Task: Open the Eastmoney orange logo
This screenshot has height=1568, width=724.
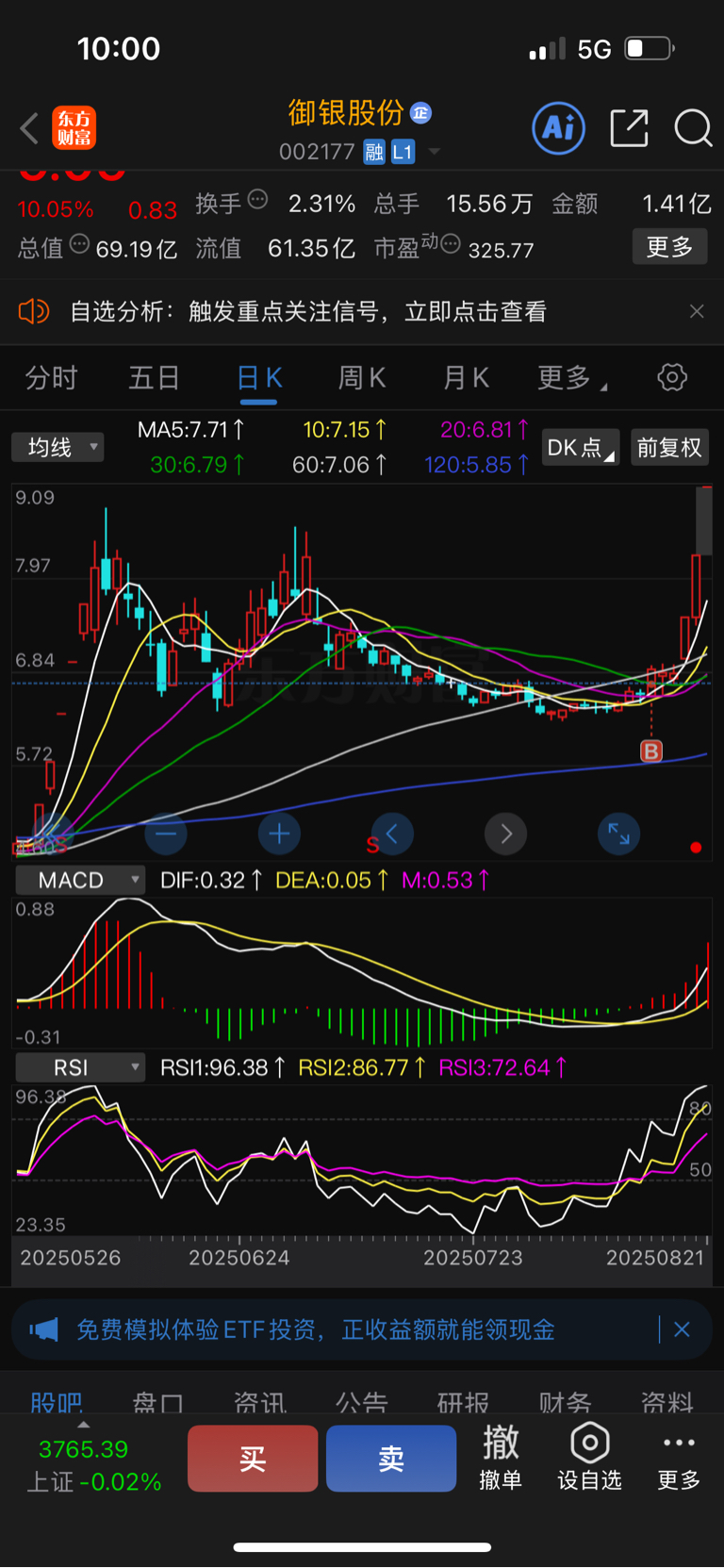Action: [x=74, y=128]
